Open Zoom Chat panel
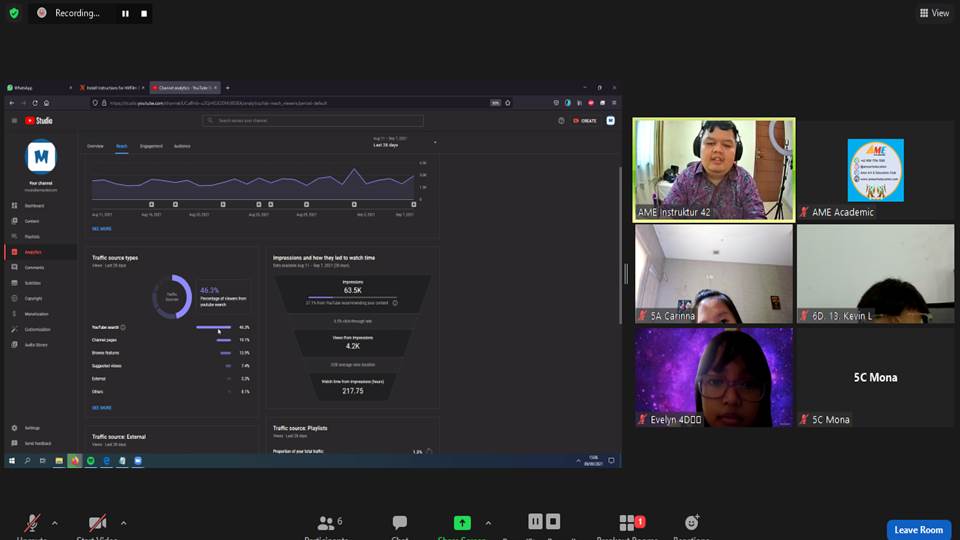This screenshot has height=540, width=960. [400, 527]
